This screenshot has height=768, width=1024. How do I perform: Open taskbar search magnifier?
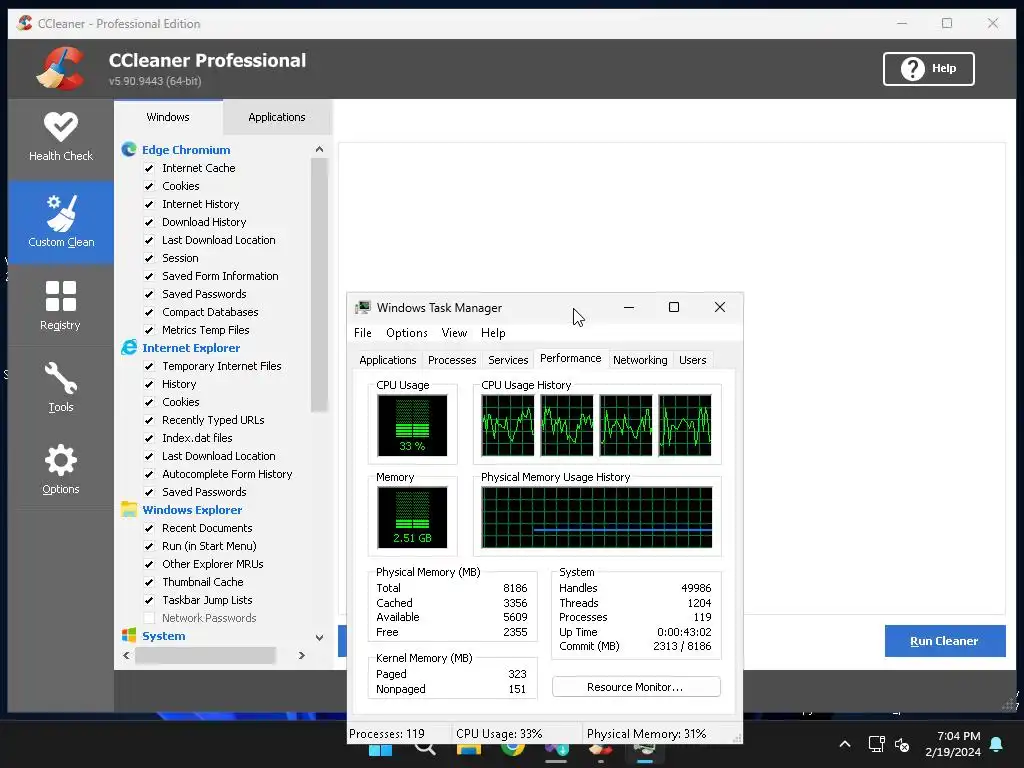click(424, 748)
